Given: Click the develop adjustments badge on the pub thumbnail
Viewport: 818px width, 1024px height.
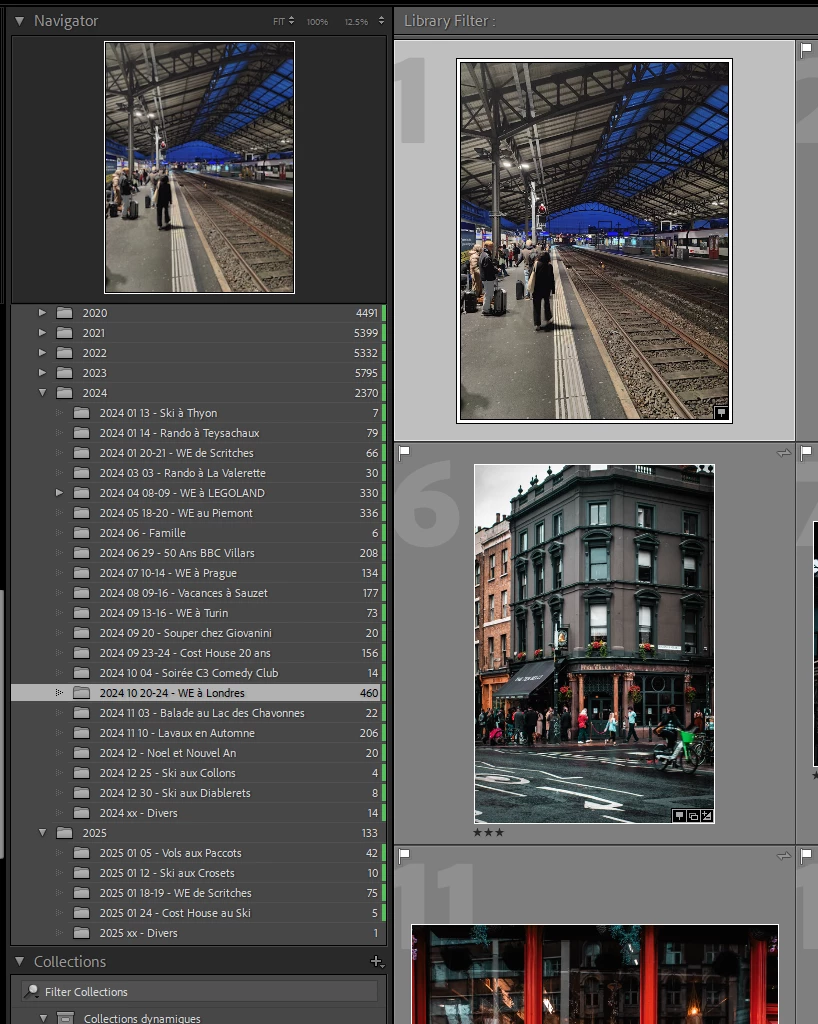Looking at the screenshot, I should 706,816.
